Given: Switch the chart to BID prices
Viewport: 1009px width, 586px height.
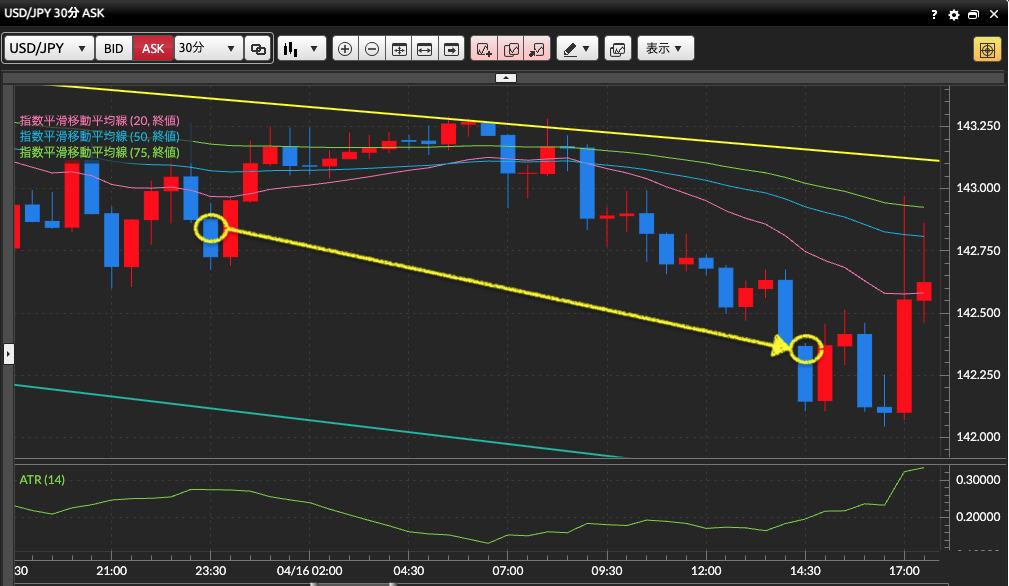Looking at the screenshot, I should [113, 48].
